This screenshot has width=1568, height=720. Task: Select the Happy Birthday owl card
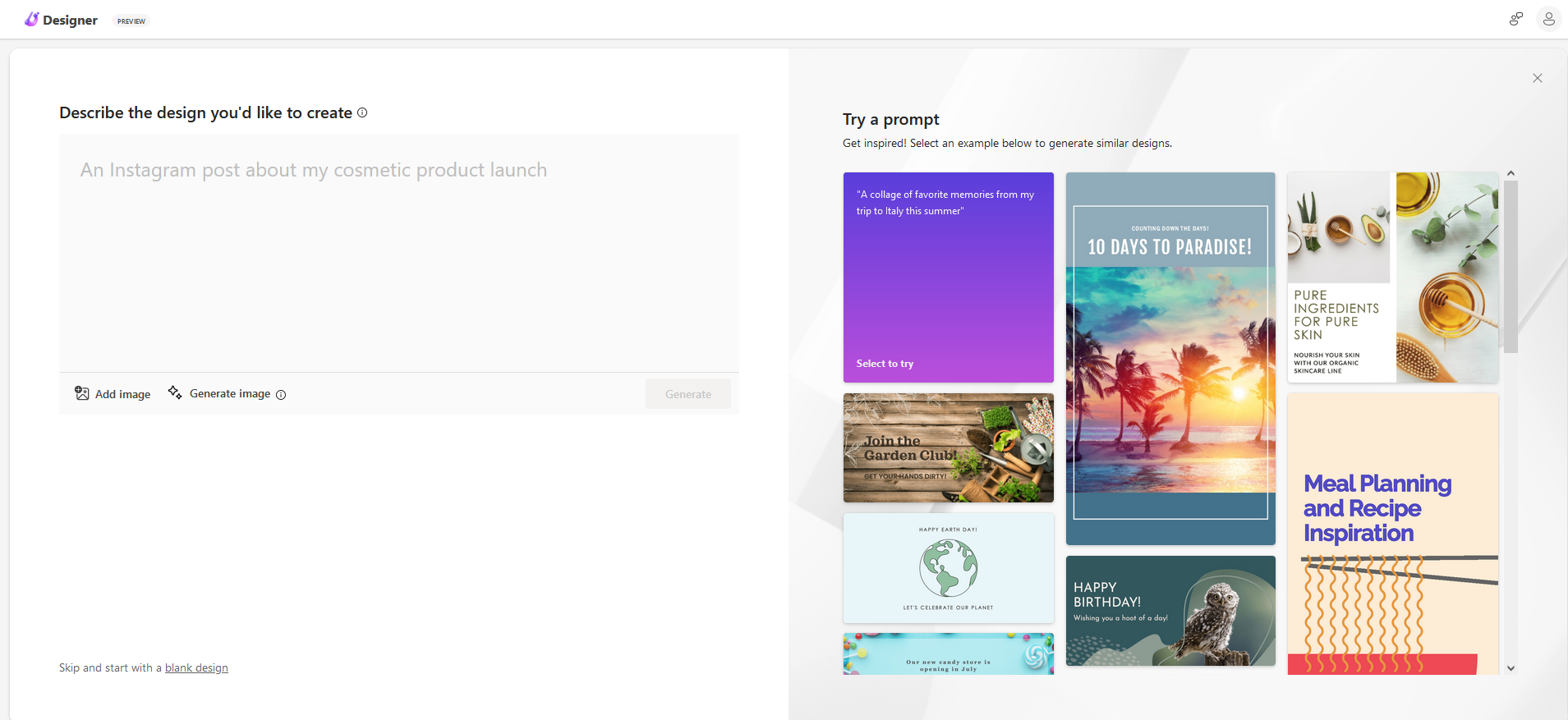click(x=1170, y=611)
